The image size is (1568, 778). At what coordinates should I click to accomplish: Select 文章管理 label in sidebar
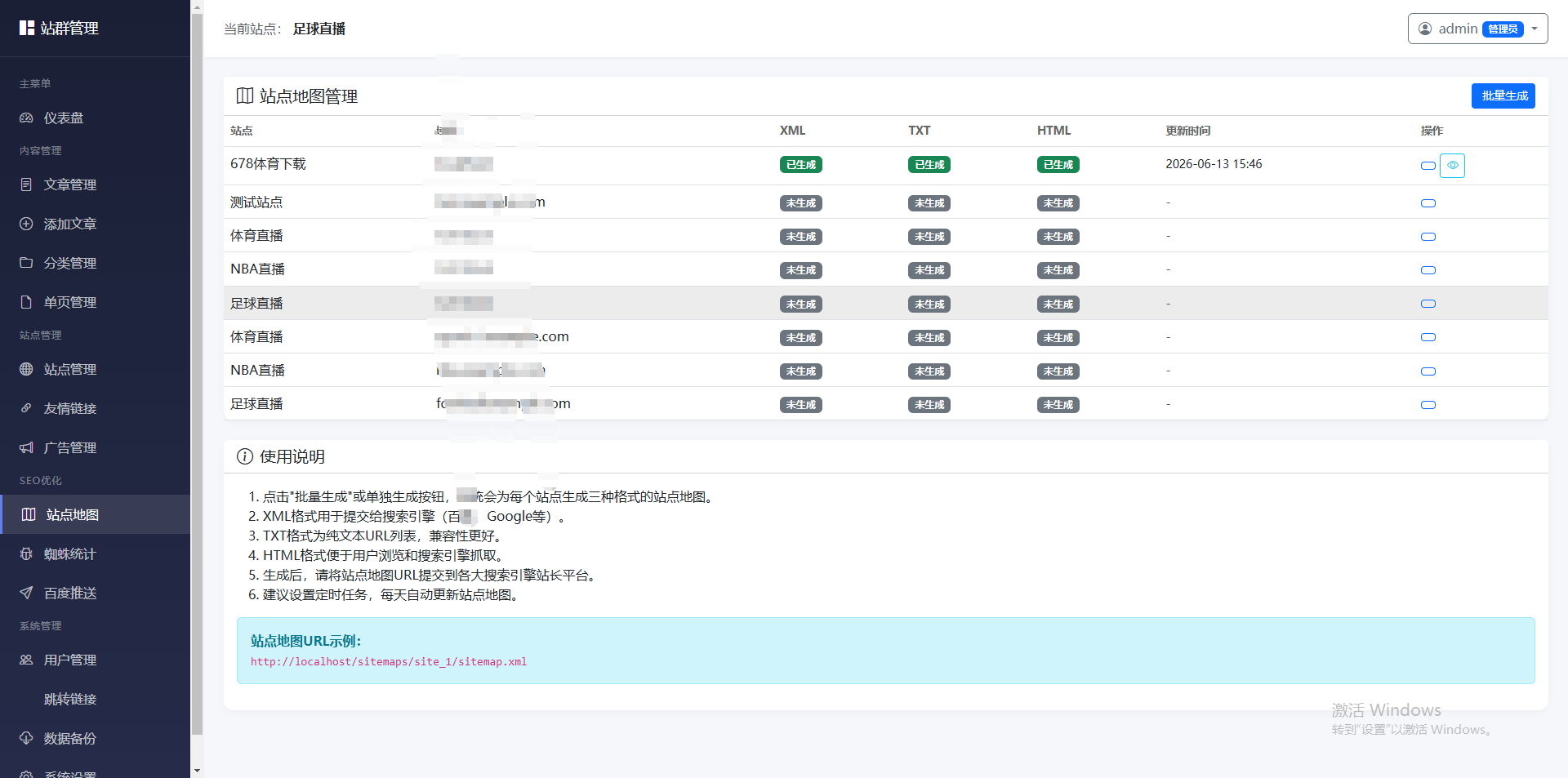[70, 185]
